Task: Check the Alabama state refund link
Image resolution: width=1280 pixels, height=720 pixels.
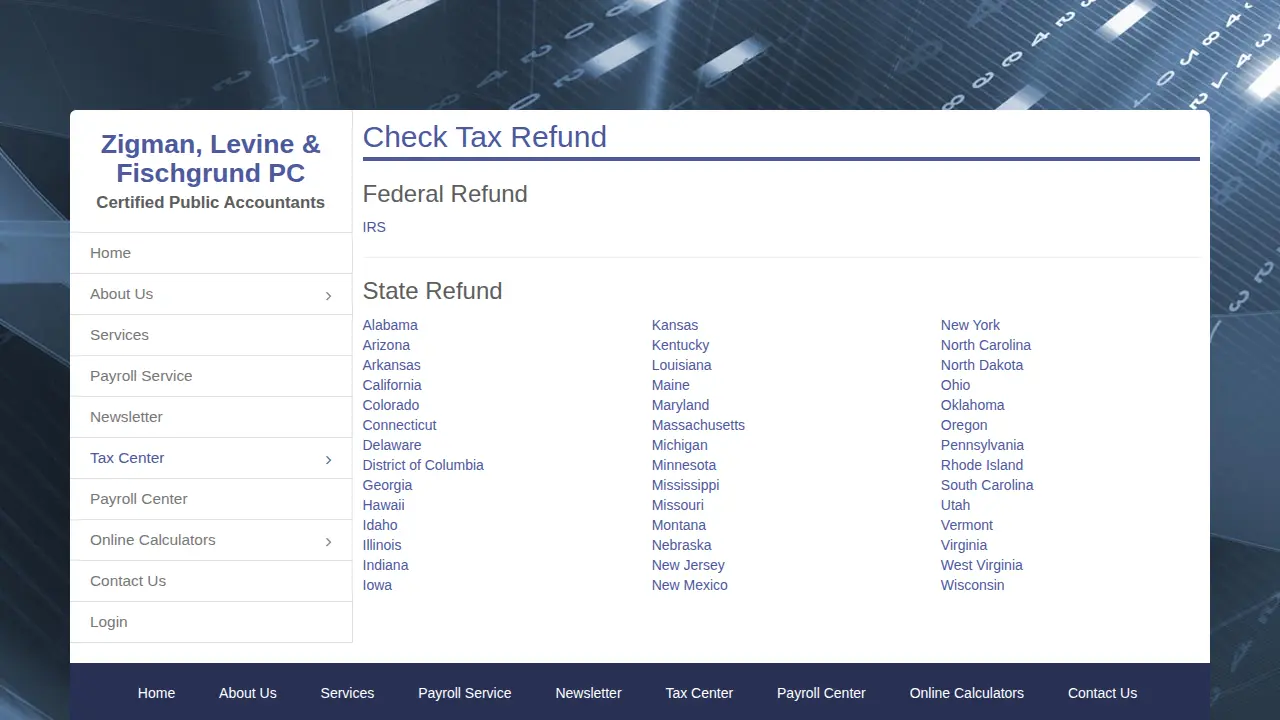Action: (390, 325)
